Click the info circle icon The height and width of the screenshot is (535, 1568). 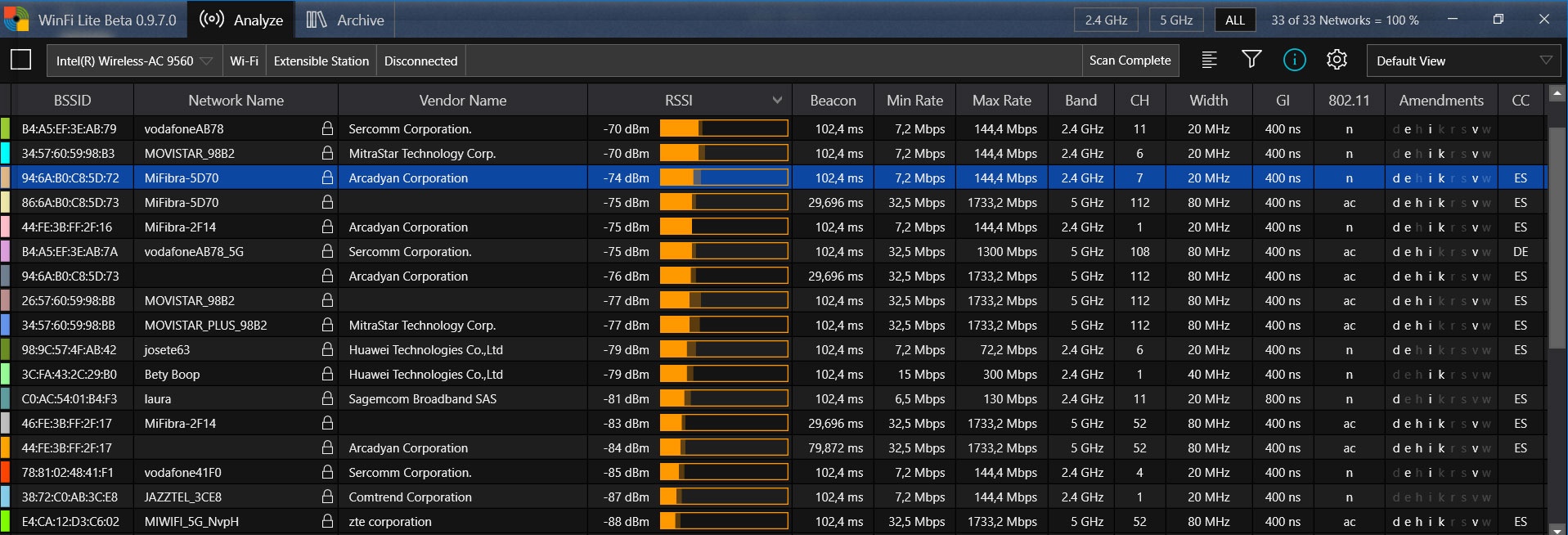tap(1294, 60)
